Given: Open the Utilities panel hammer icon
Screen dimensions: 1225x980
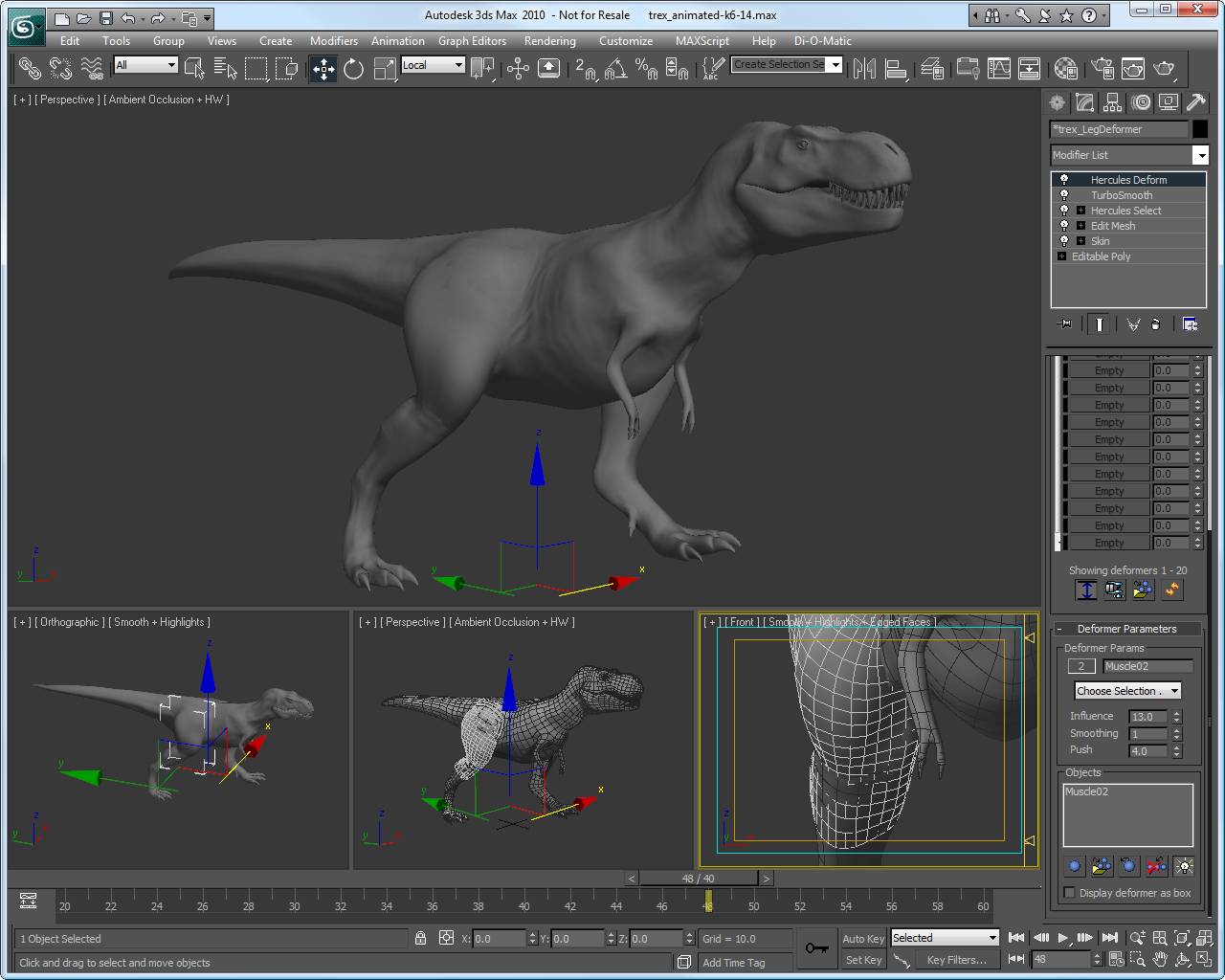Looking at the screenshot, I should pos(1197,102).
